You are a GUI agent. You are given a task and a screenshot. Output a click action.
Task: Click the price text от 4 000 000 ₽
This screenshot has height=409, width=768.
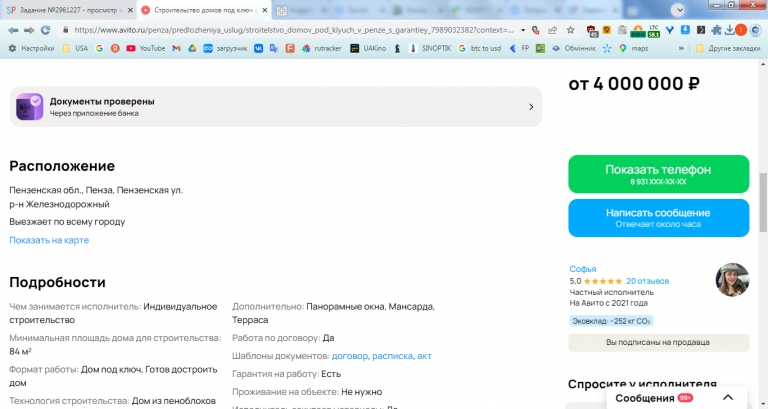[634, 84]
